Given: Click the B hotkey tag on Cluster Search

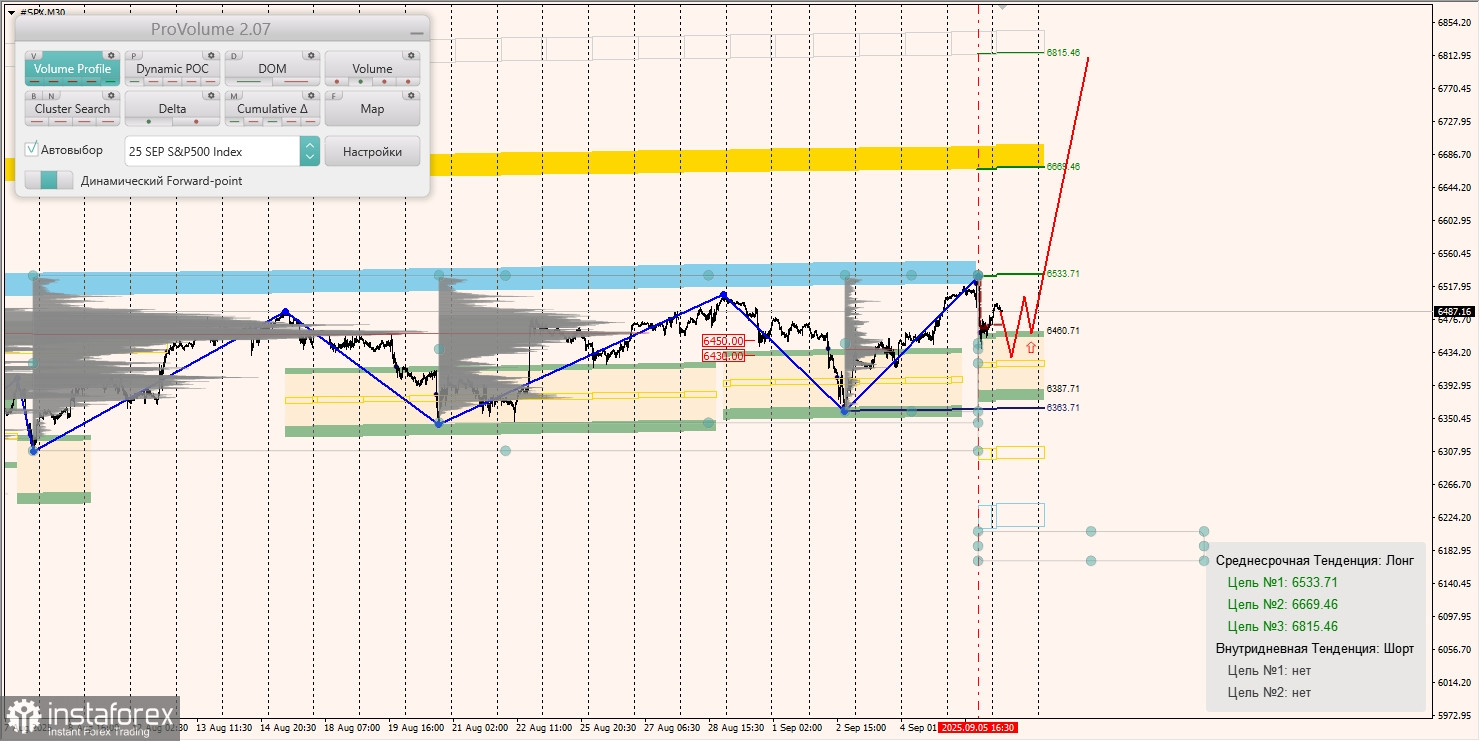Looking at the screenshot, I should pyautogui.click(x=34, y=96).
